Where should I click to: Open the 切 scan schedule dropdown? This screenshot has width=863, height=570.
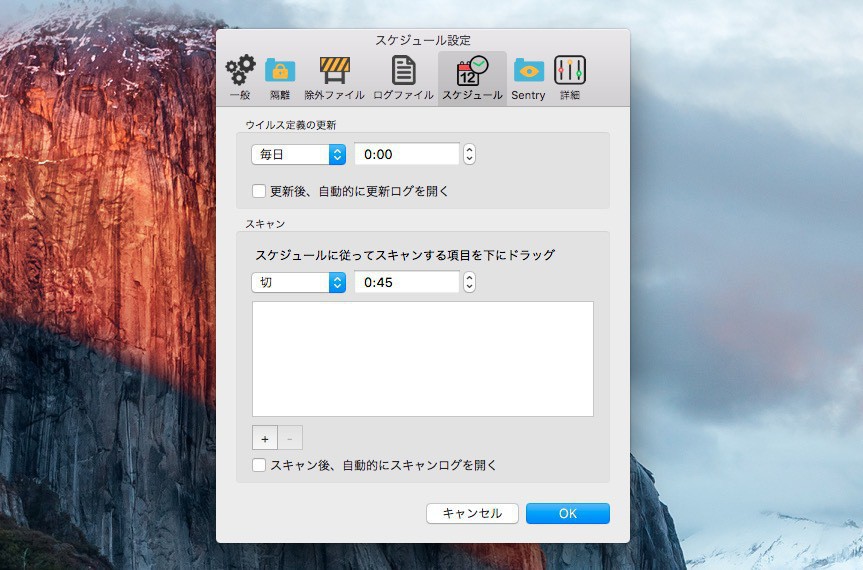point(298,283)
